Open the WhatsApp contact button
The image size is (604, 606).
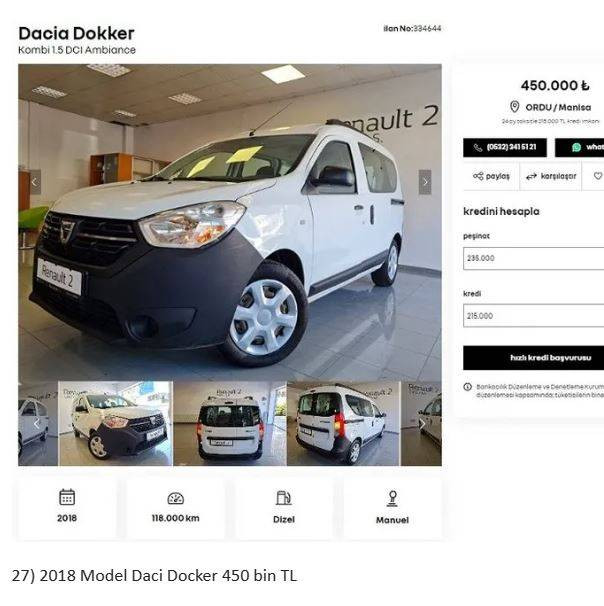[x=579, y=147]
